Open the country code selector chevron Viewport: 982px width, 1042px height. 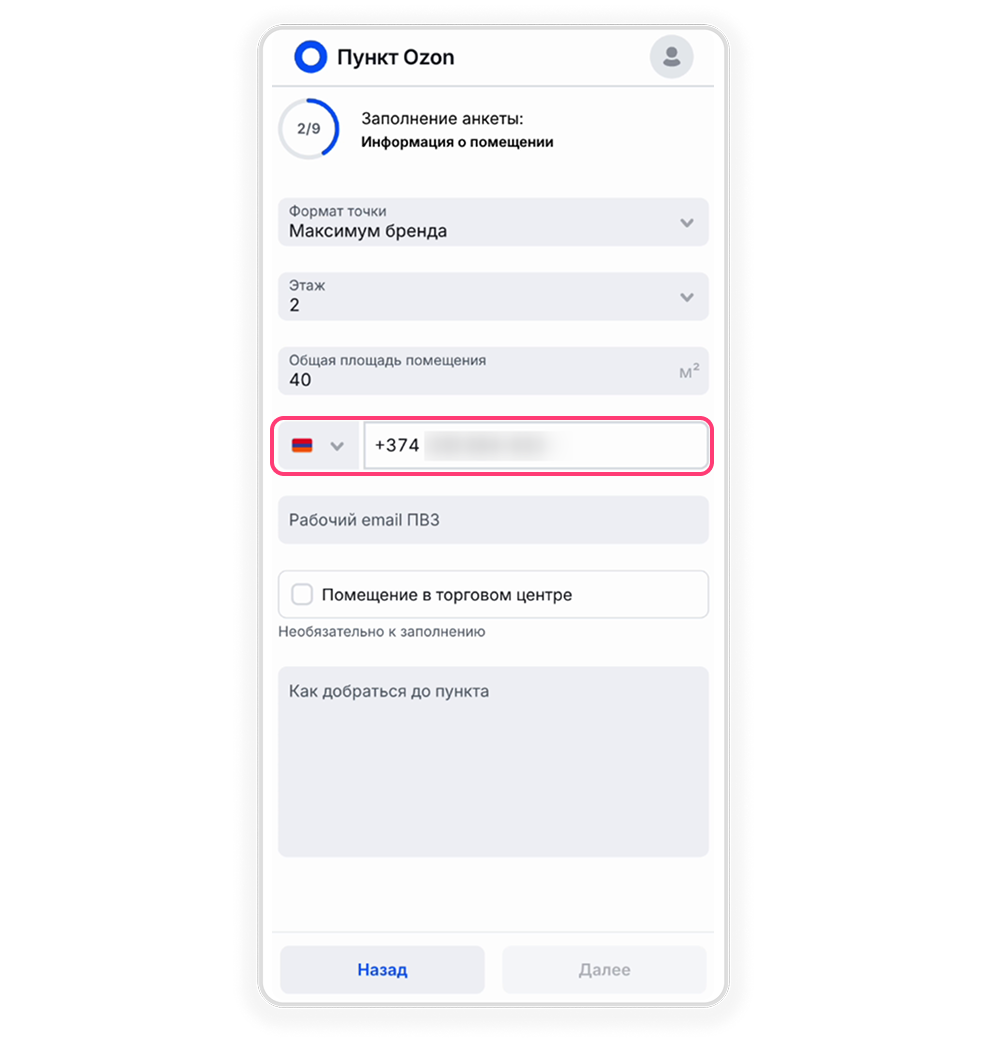click(338, 447)
